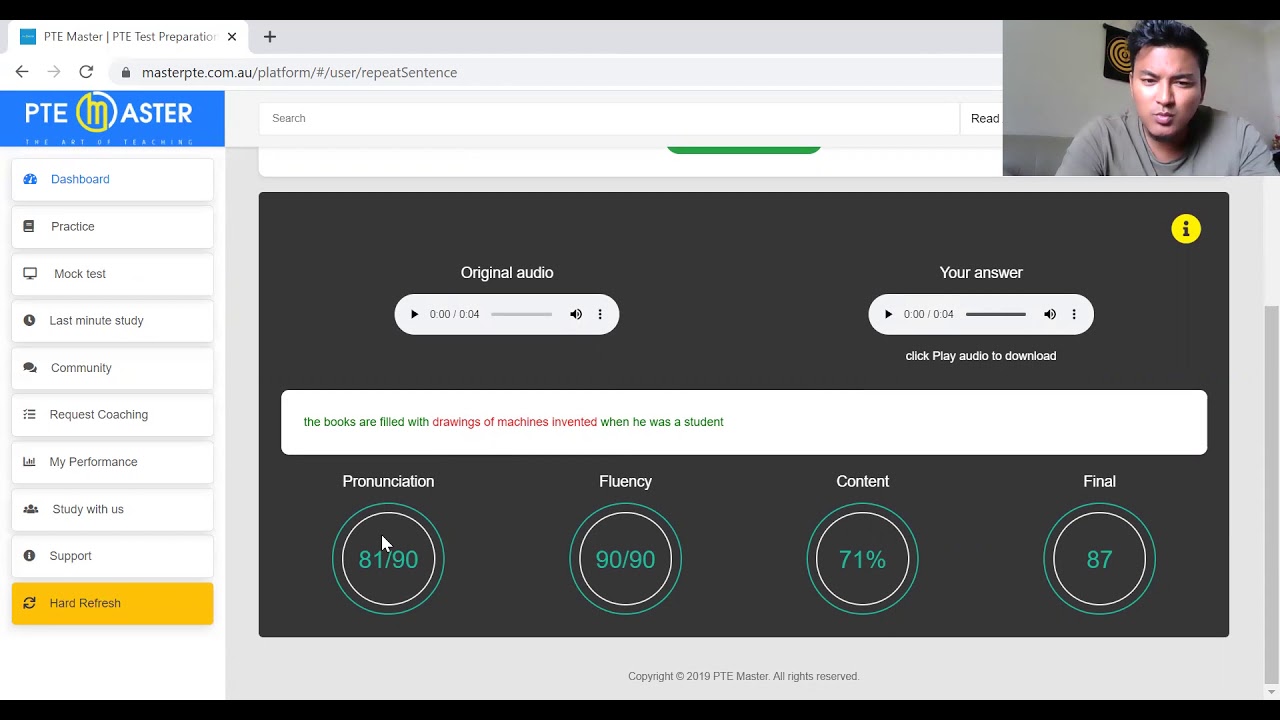The image size is (1280, 720).
Task: Click the site lock icon in address bar
Action: click(126, 72)
